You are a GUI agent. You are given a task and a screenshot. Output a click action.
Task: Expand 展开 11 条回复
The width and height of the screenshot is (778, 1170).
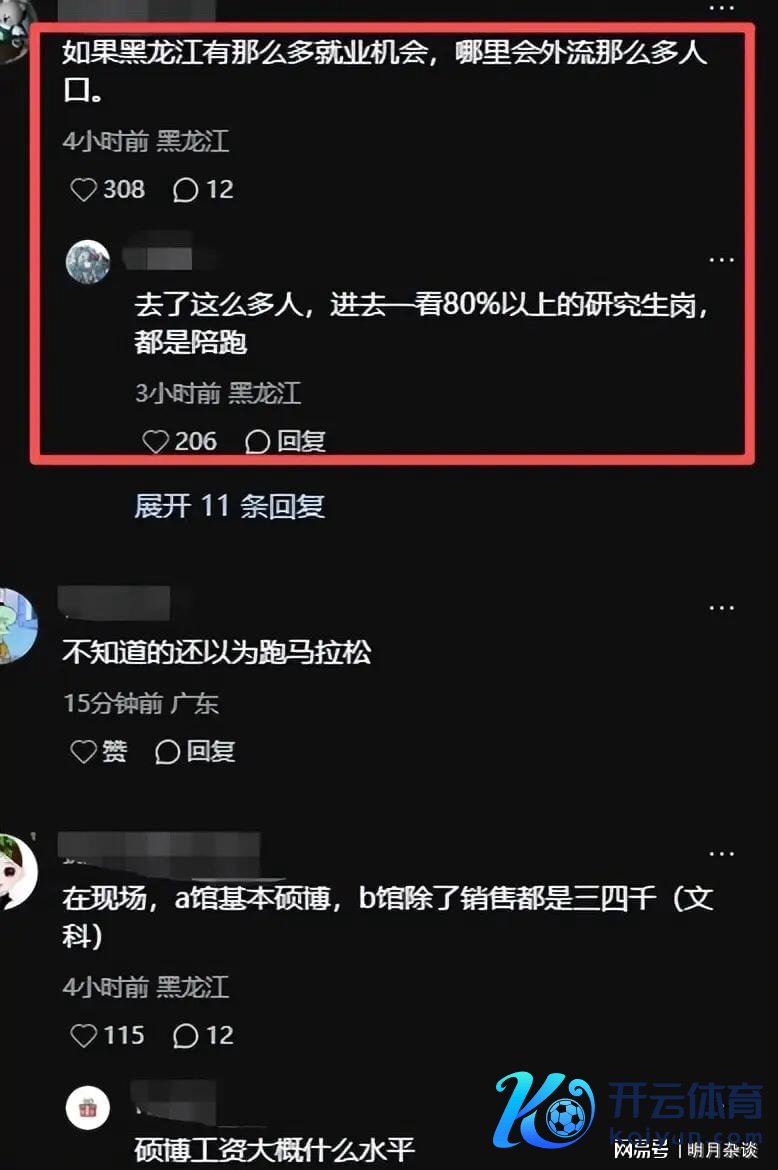(x=229, y=506)
